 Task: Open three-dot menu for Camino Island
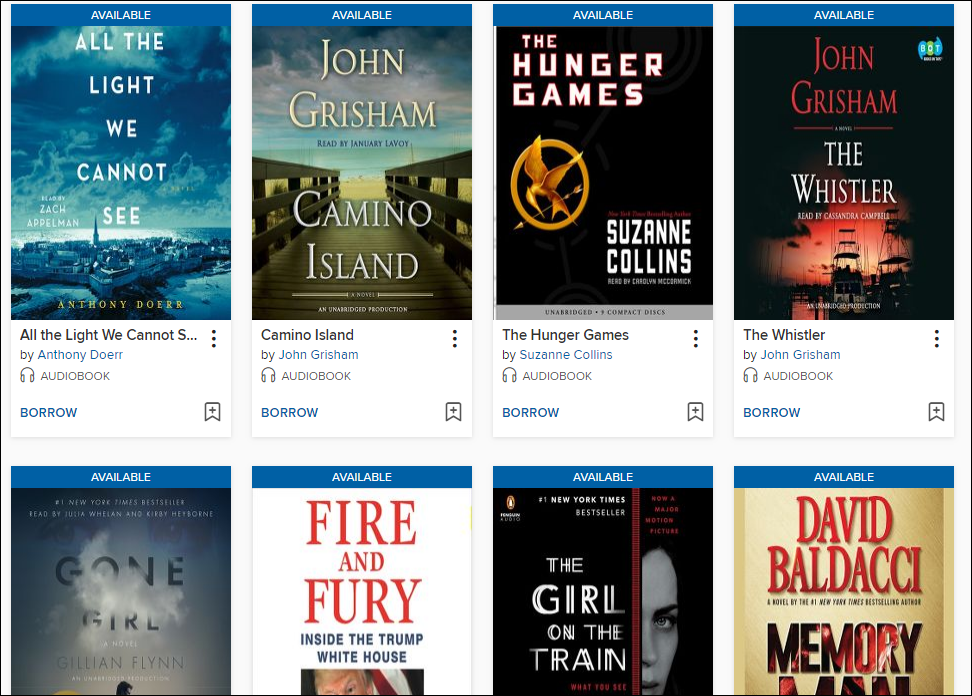coord(455,338)
